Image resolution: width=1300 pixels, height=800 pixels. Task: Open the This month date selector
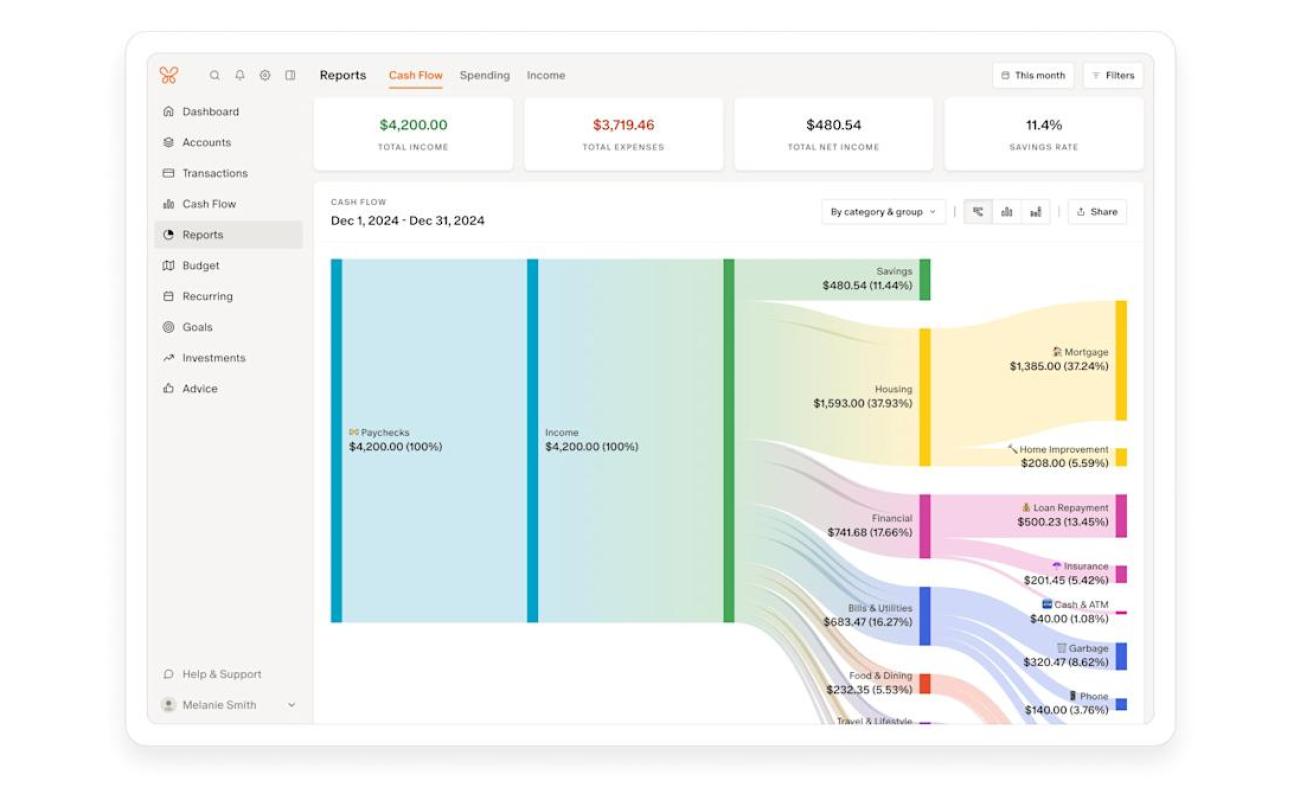[1031, 75]
